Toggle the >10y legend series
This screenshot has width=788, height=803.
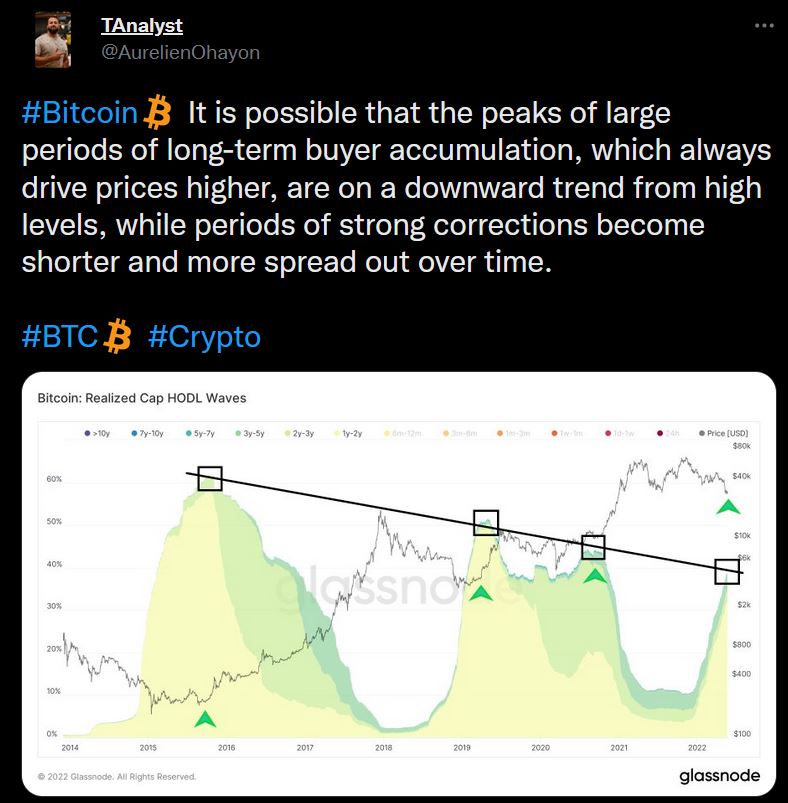98,432
